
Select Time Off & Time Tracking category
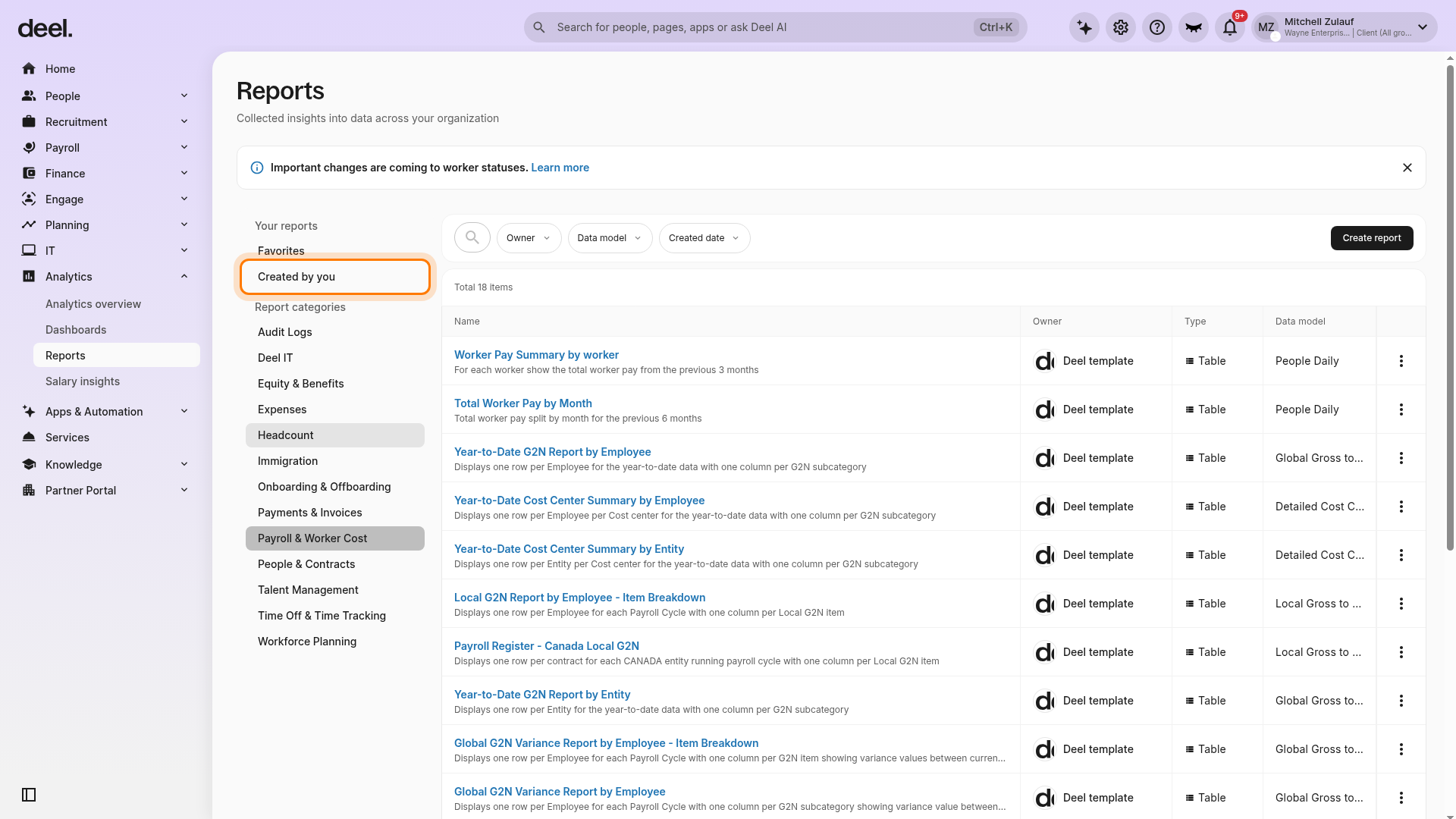334,616
